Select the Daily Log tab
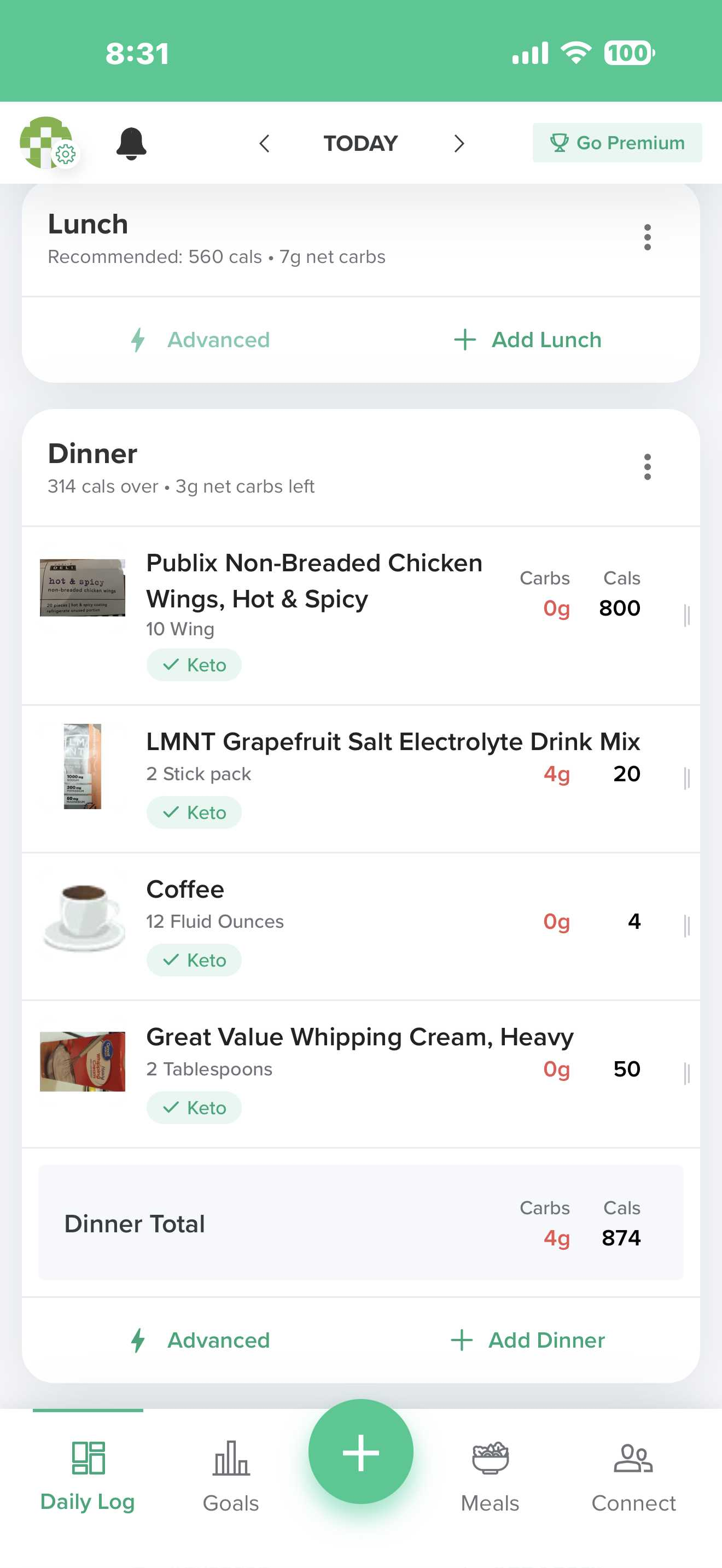The image size is (722, 1568). tap(88, 1476)
